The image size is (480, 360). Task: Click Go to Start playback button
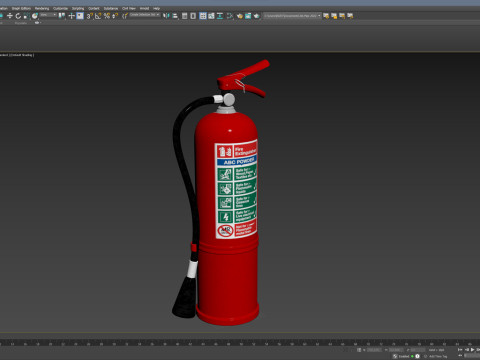[x=460, y=349]
